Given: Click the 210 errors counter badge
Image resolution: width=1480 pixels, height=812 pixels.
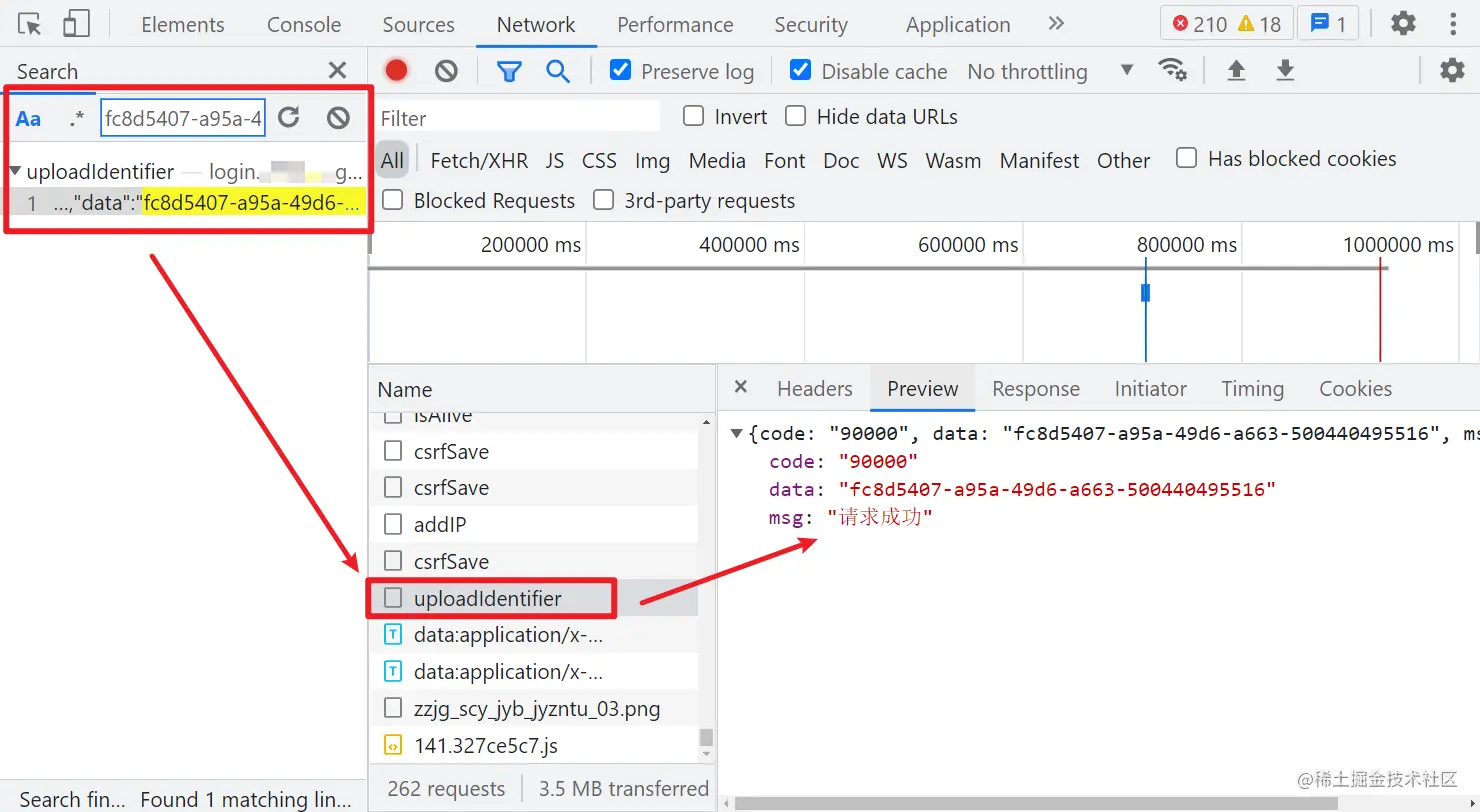Looking at the screenshot, I should [1199, 24].
